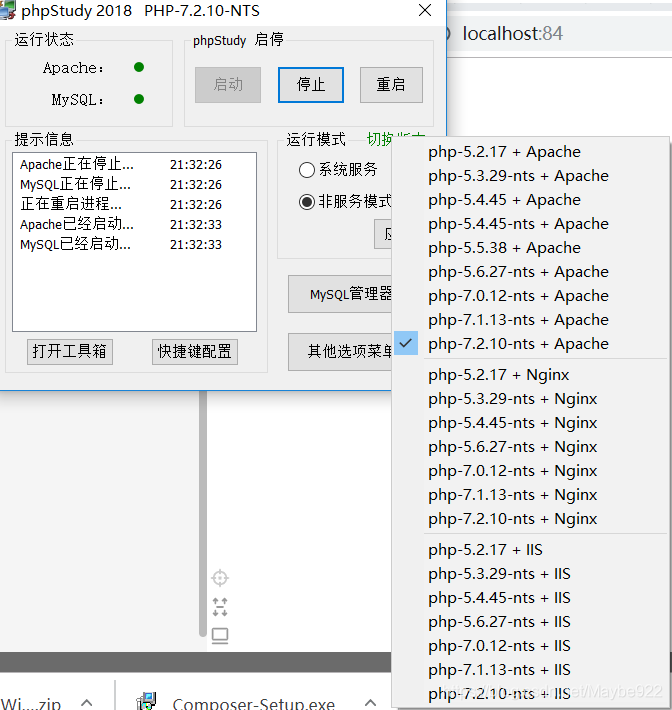Image resolution: width=672 pixels, height=710 pixels.
Task: Open Composer-Setup.exe download item
Action: (x=254, y=702)
